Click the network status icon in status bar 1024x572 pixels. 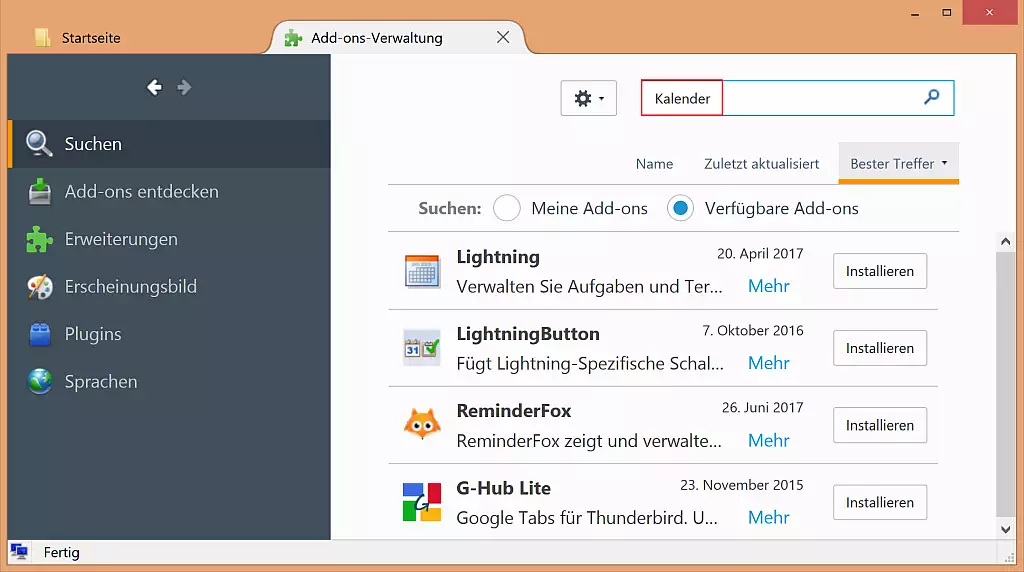coord(19,552)
